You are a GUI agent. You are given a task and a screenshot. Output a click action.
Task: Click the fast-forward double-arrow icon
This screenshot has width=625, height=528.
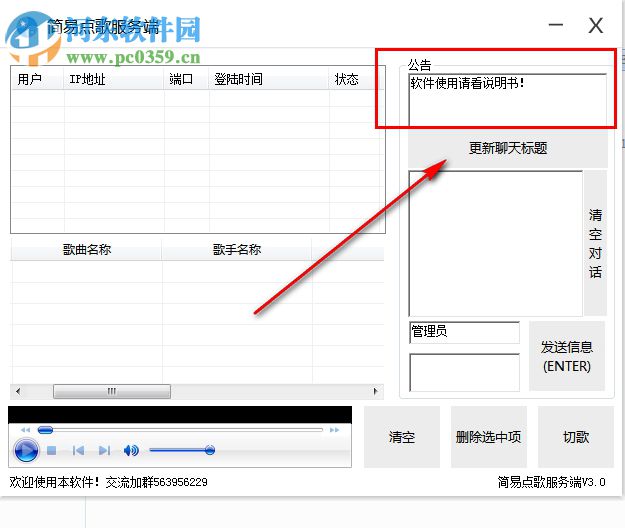pos(334,430)
